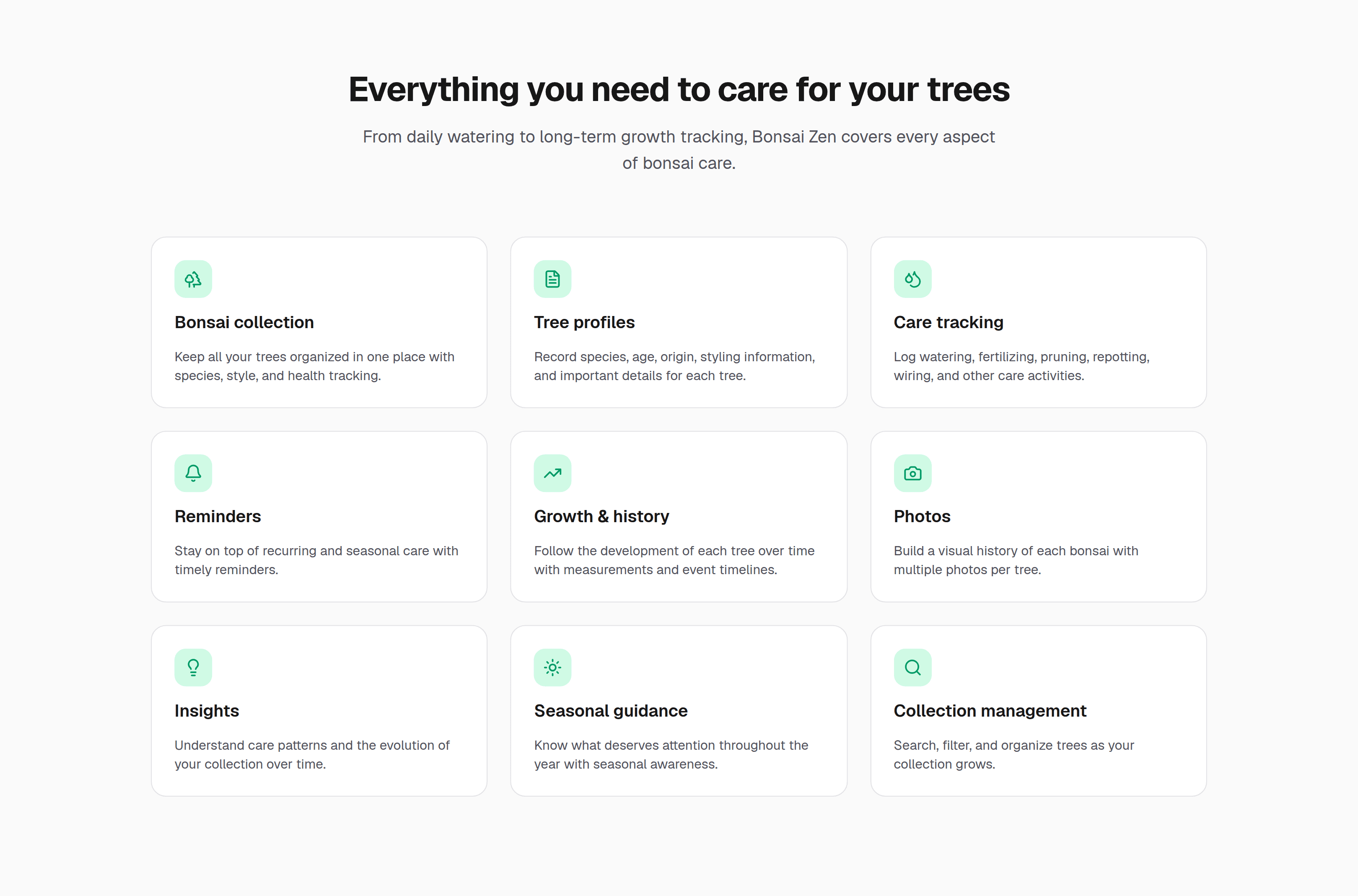Click the subtitle starting 'From daily watering'

[x=679, y=150]
